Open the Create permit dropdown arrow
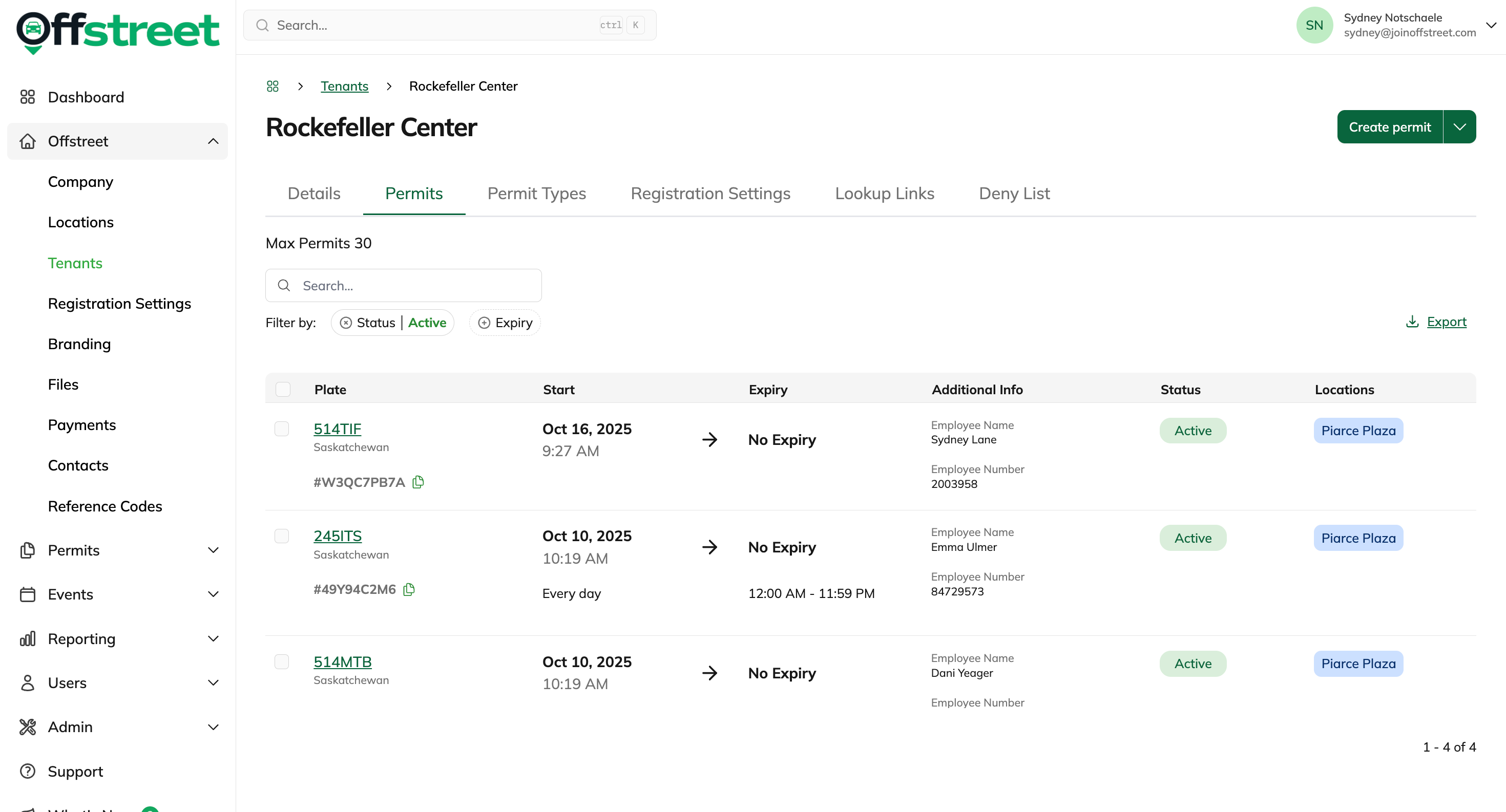 pos(1459,127)
